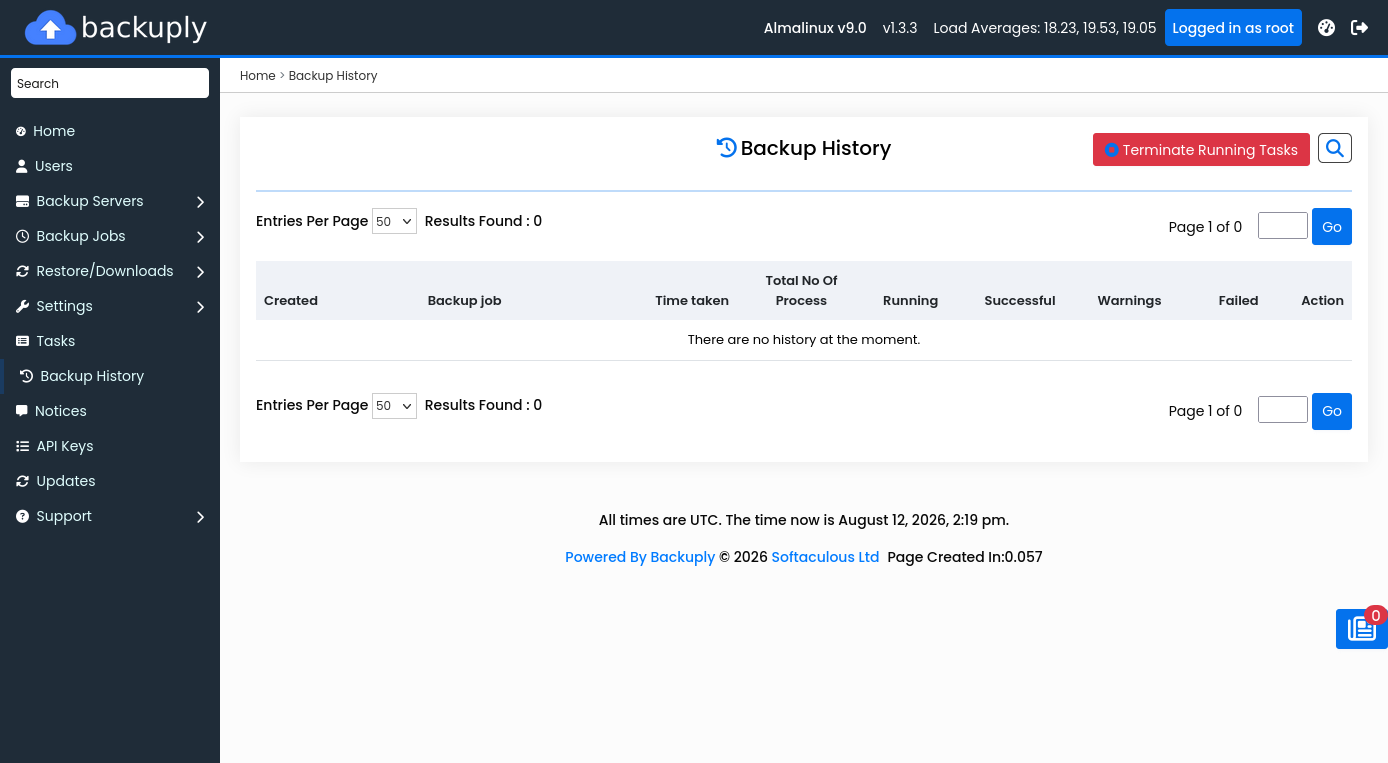Click the Notices speech bubble icon
Screen dimensions: 1388x763
pyautogui.click(x=22, y=411)
